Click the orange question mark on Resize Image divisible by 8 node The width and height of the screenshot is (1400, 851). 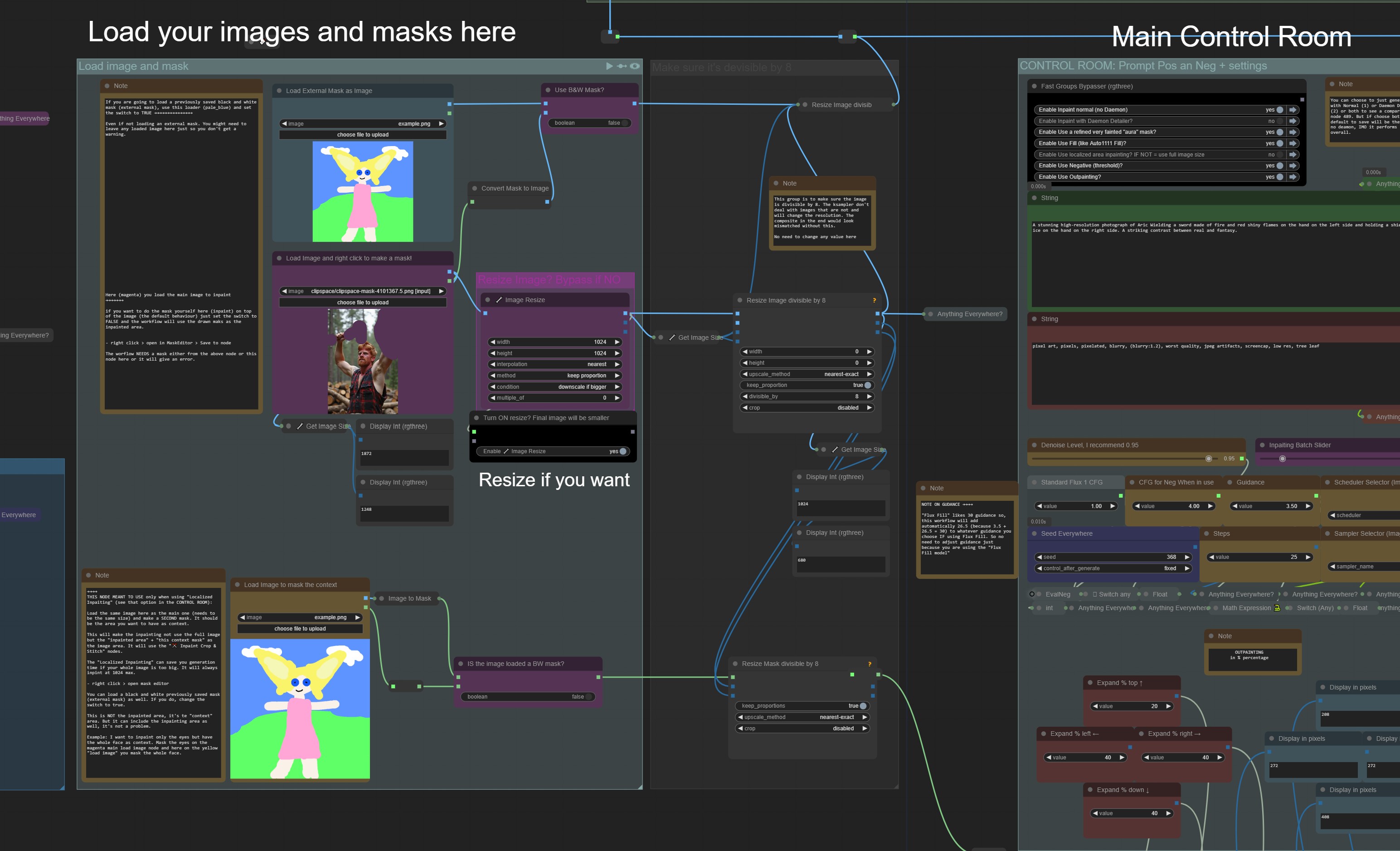[x=874, y=300]
